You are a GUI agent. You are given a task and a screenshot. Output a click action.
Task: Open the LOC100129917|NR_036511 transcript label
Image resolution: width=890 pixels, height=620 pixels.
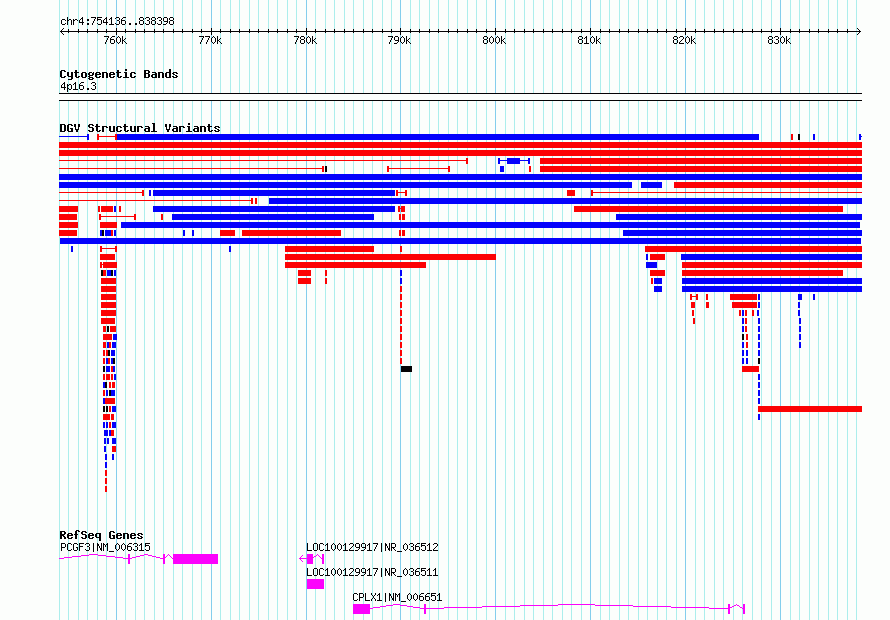(x=372, y=572)
